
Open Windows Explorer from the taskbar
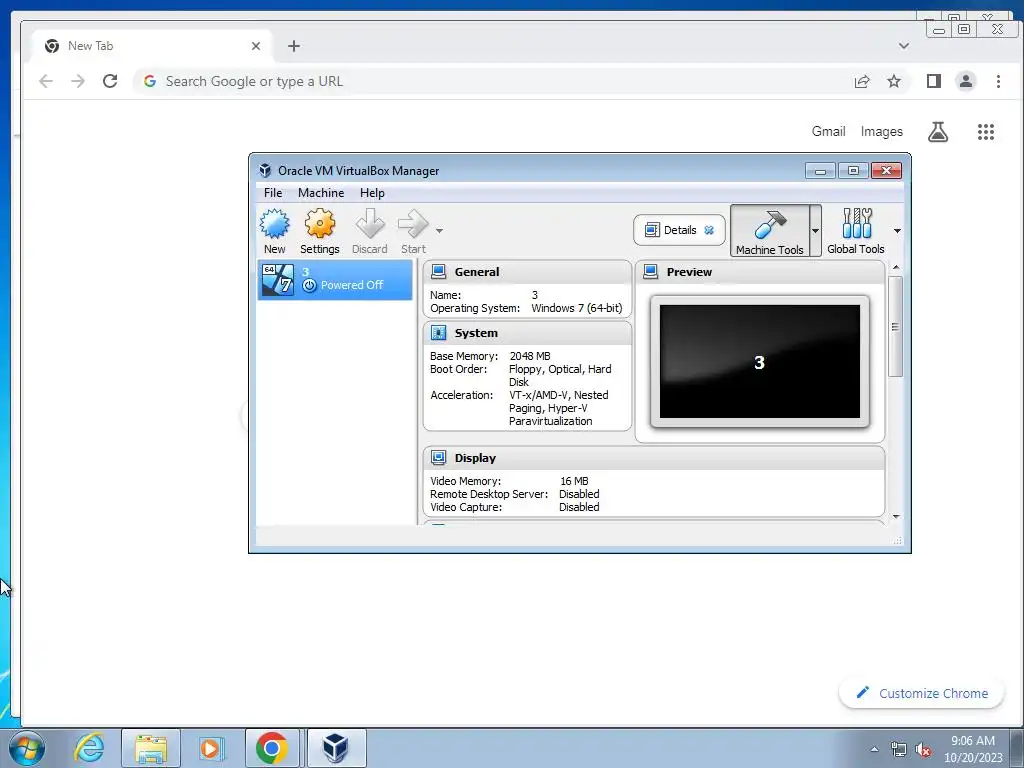(x=151, y=748)
